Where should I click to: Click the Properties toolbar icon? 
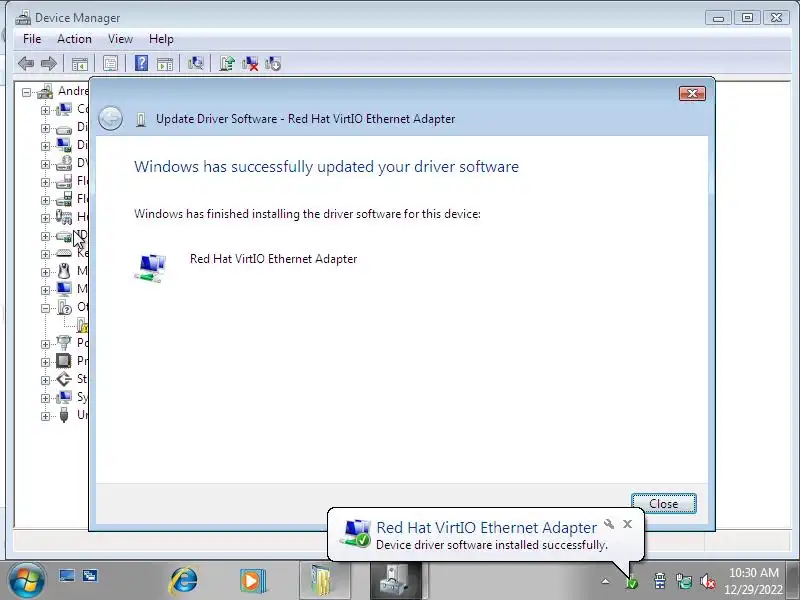pos(110,64)
